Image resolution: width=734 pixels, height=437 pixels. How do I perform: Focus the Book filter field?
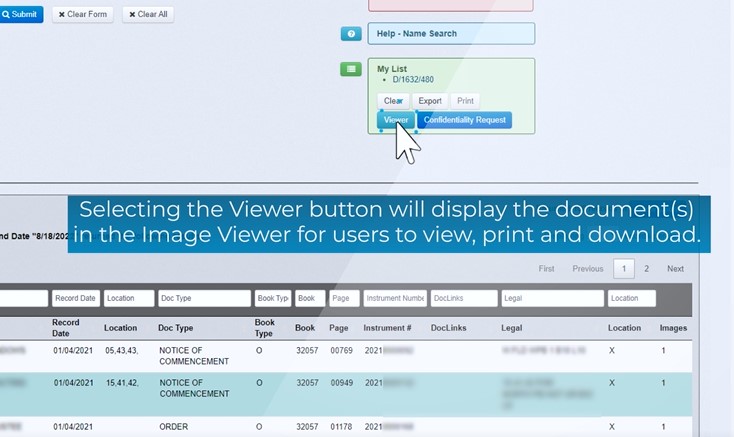click(310, 299)
